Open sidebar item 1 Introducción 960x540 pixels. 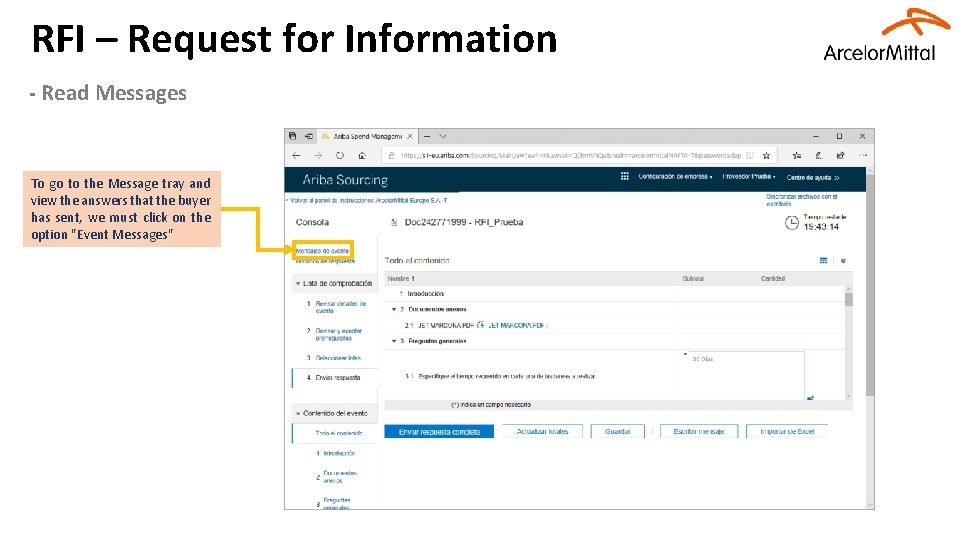coord(339,453)
